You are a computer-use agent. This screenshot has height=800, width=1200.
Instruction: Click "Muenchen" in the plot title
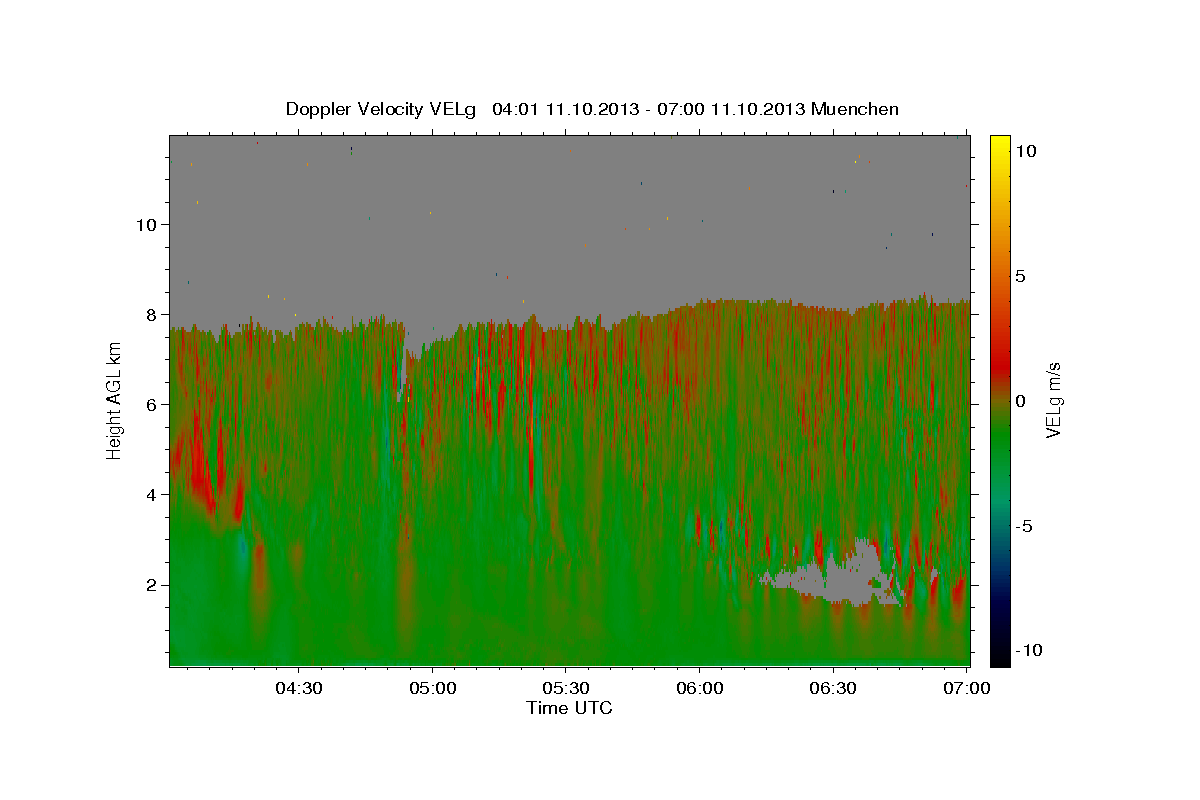pyautogui.click(x=856, y=109)
